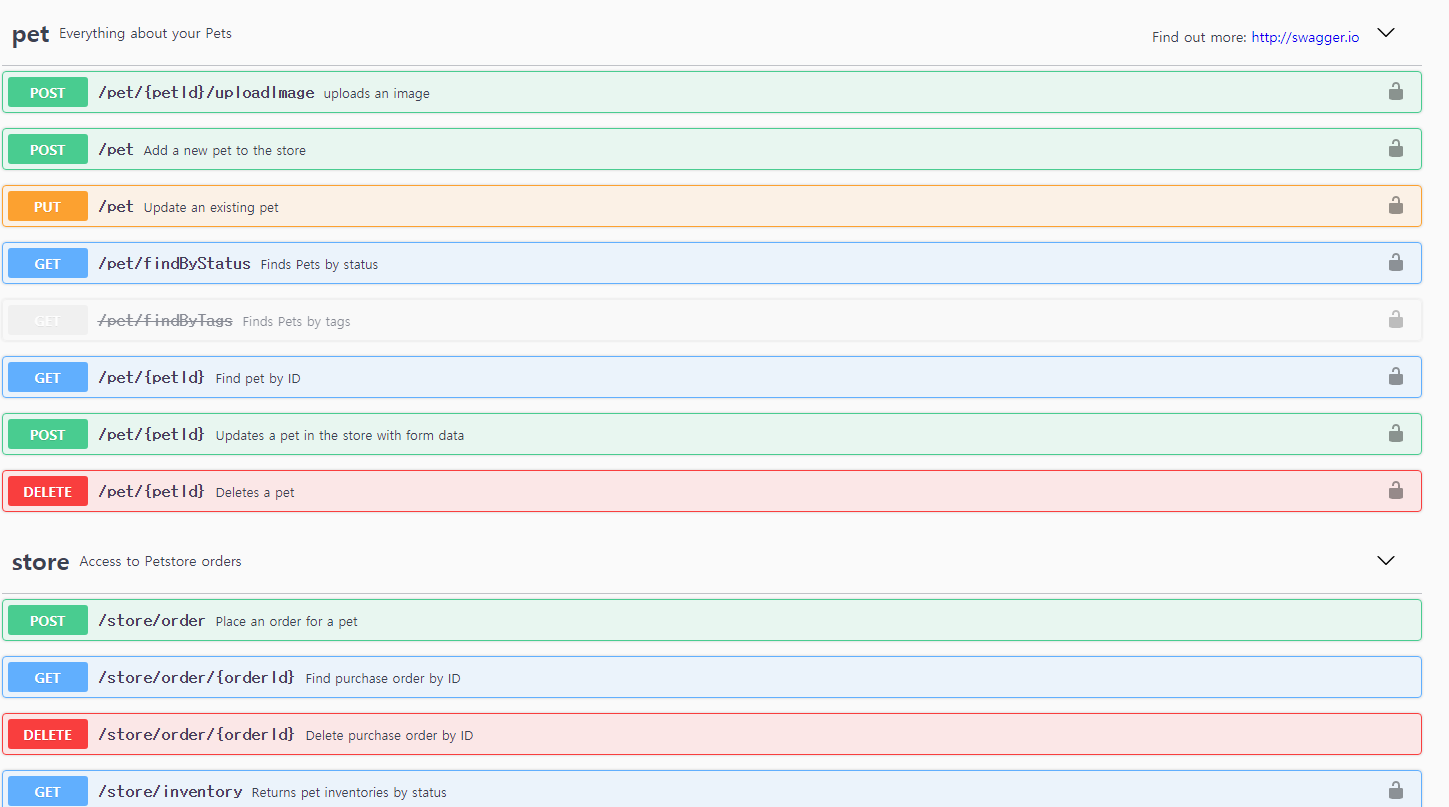Click lock icon on PUT /pet Update an existing pet row
This screenshot has height=807, width=1449.
pos(1395,206)
